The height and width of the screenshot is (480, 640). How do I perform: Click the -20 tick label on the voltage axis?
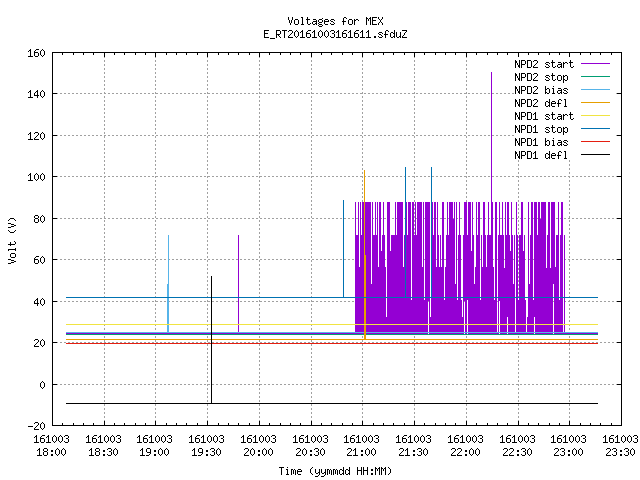(x=36, y=426)
